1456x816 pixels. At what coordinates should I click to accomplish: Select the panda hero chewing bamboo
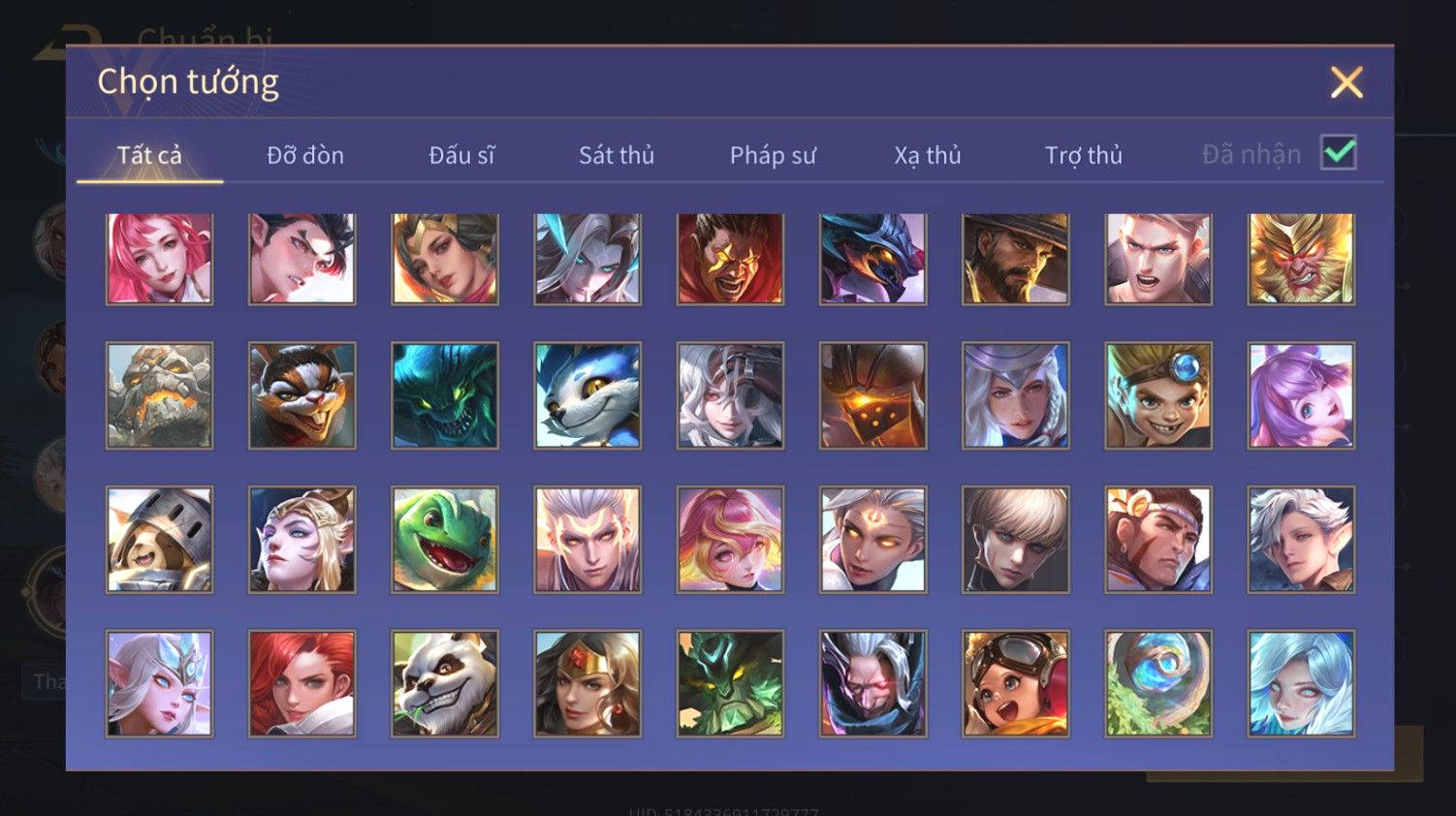(x=445, y=683)
